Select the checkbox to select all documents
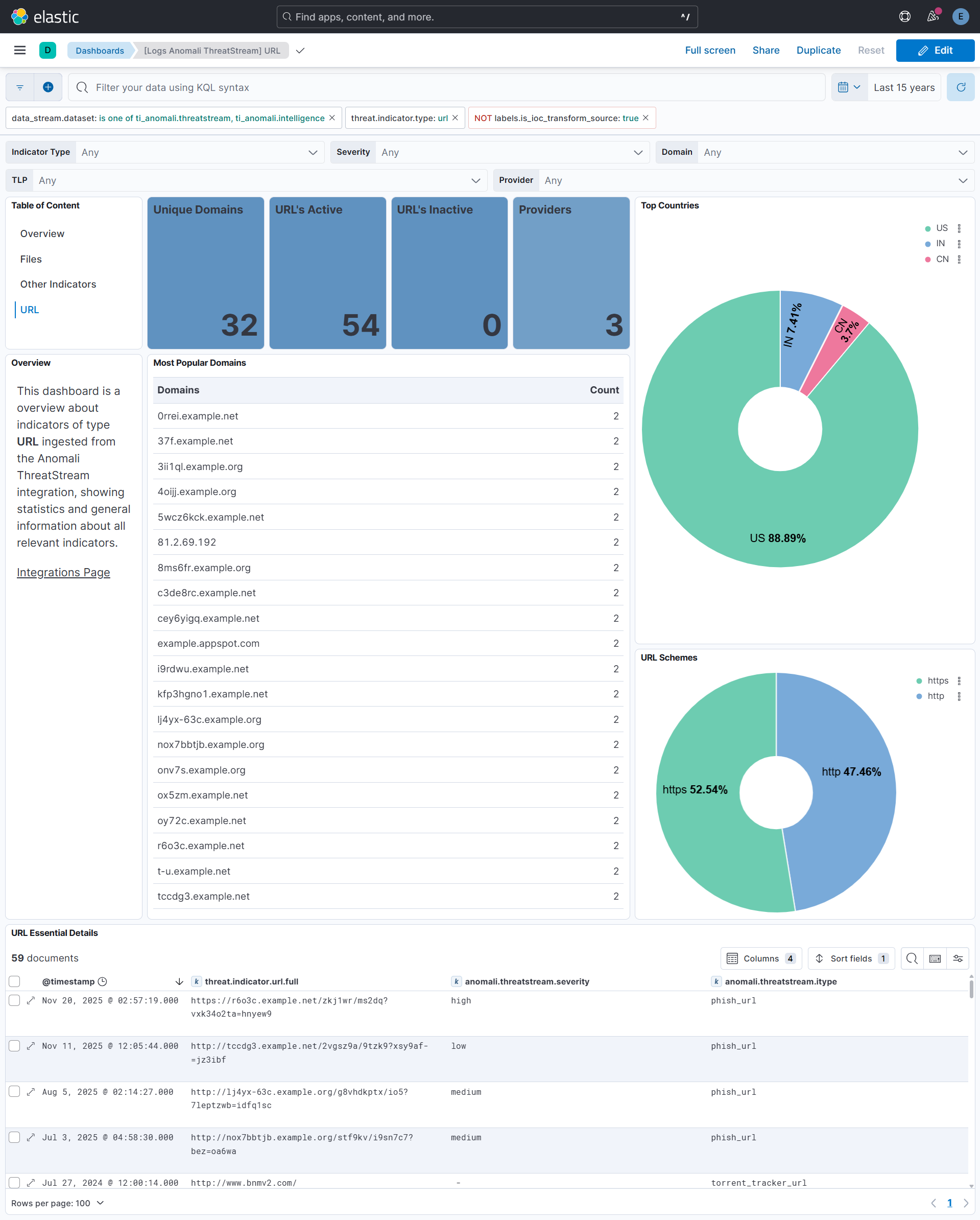The image size is (980, 1220). click(14, 982)
